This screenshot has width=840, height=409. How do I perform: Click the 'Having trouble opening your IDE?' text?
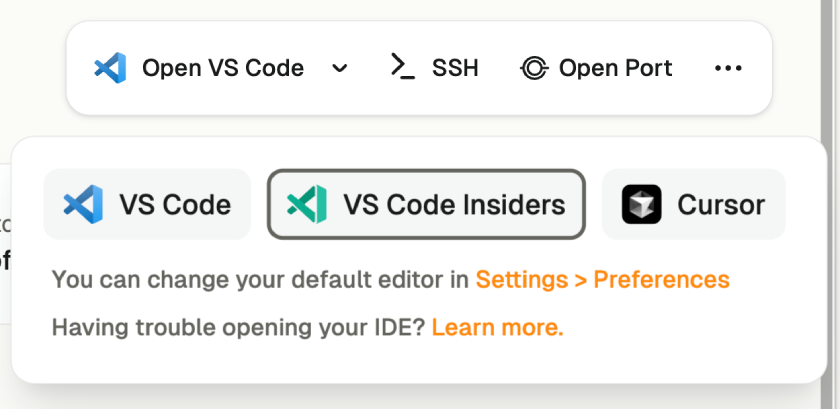[x=238, y=328]
